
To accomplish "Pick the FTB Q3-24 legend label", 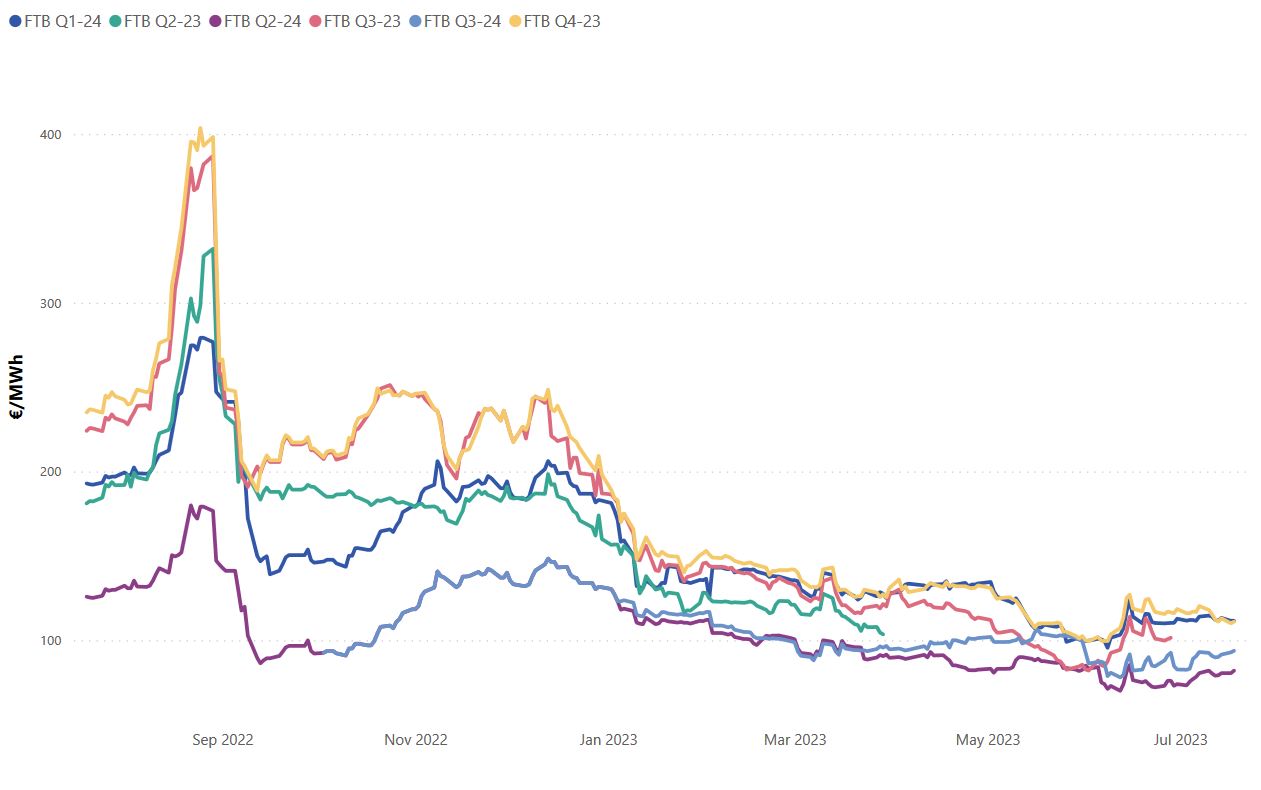I will 462,21.
